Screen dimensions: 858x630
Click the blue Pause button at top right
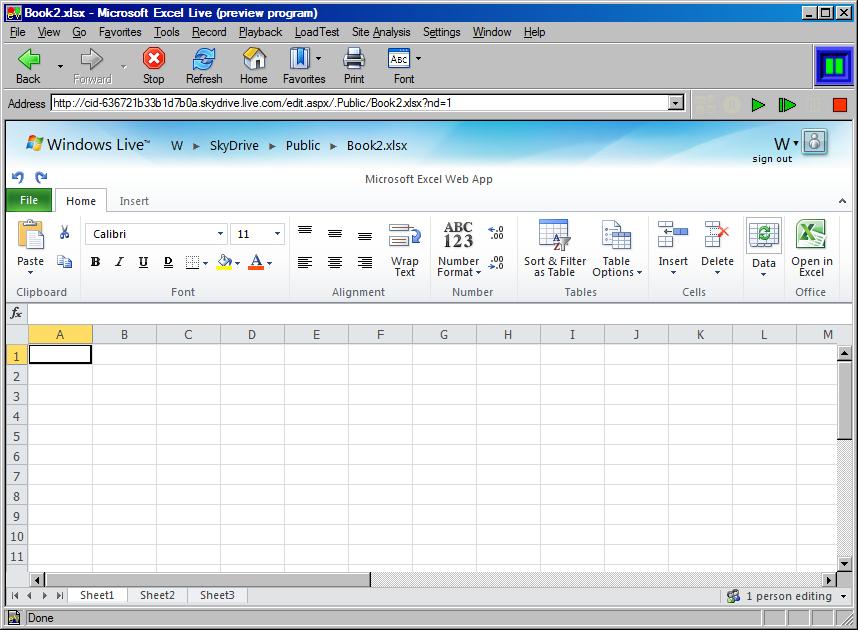[834, 66]
